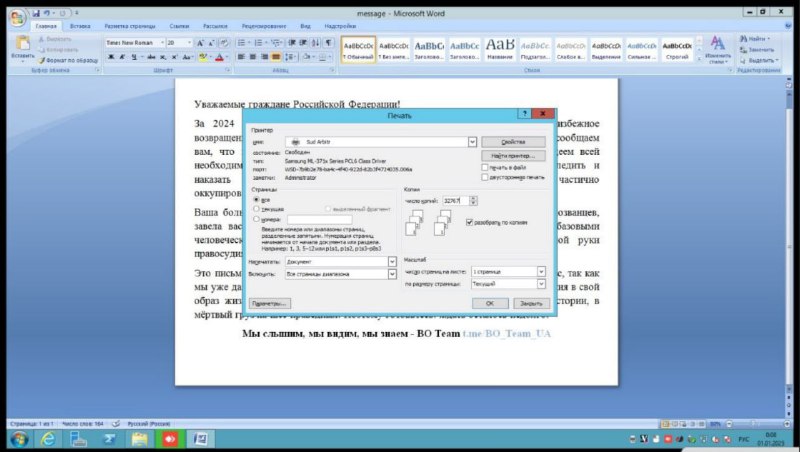Open the highlight color dropdown arrow

click(x=211, y=57)
